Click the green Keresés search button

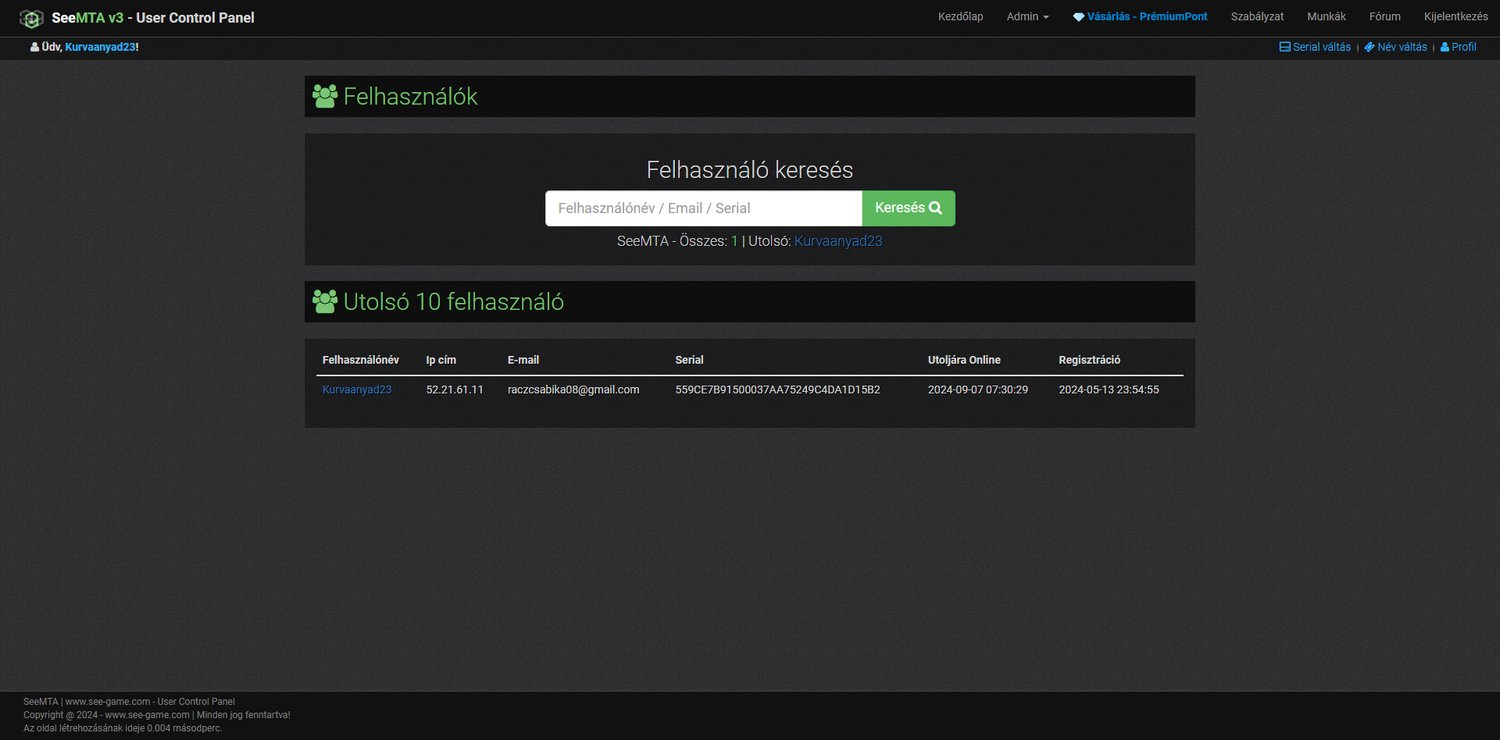pos(908,208)
